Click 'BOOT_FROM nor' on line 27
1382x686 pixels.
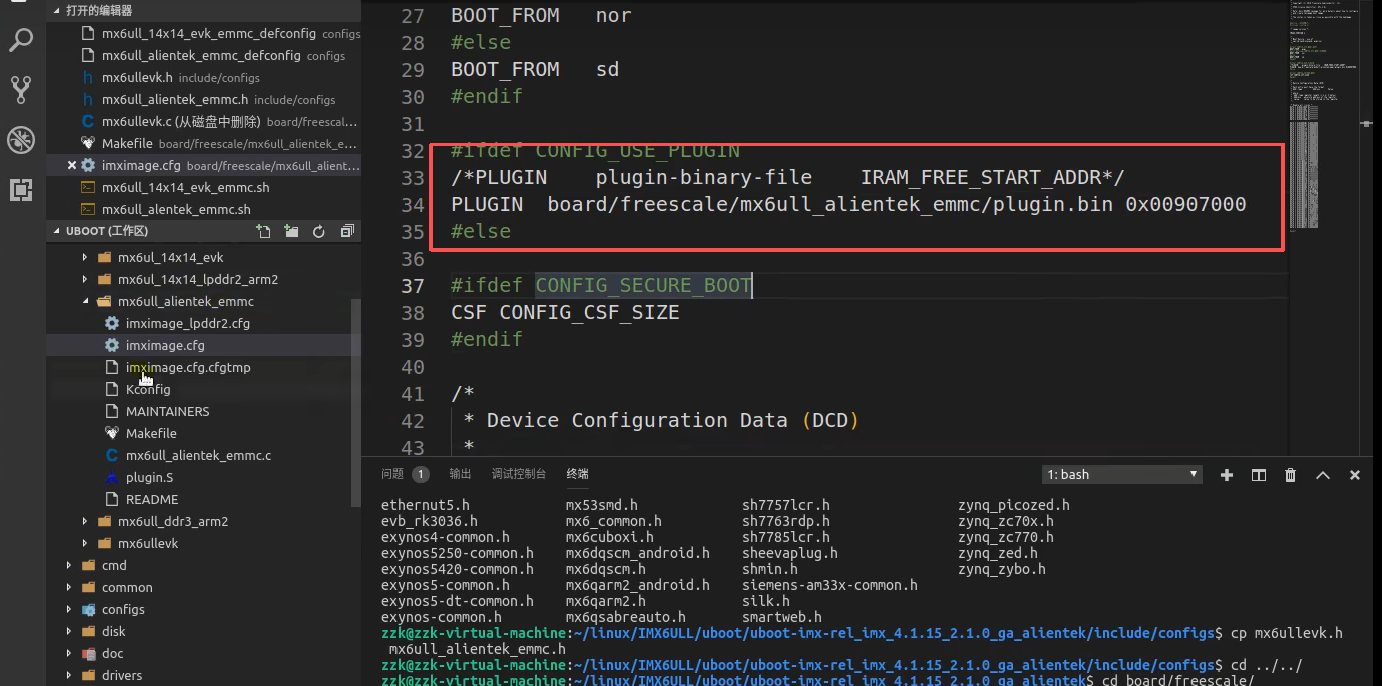pyautogui.click(x=541, y=15)
